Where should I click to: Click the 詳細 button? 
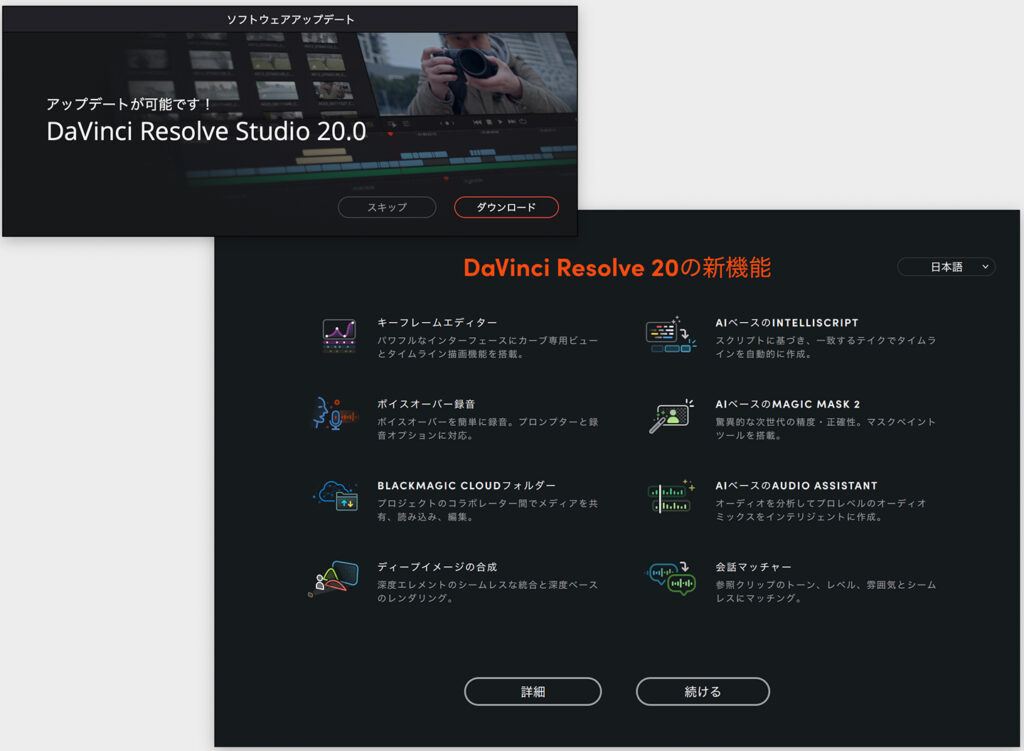coord(533,692)
